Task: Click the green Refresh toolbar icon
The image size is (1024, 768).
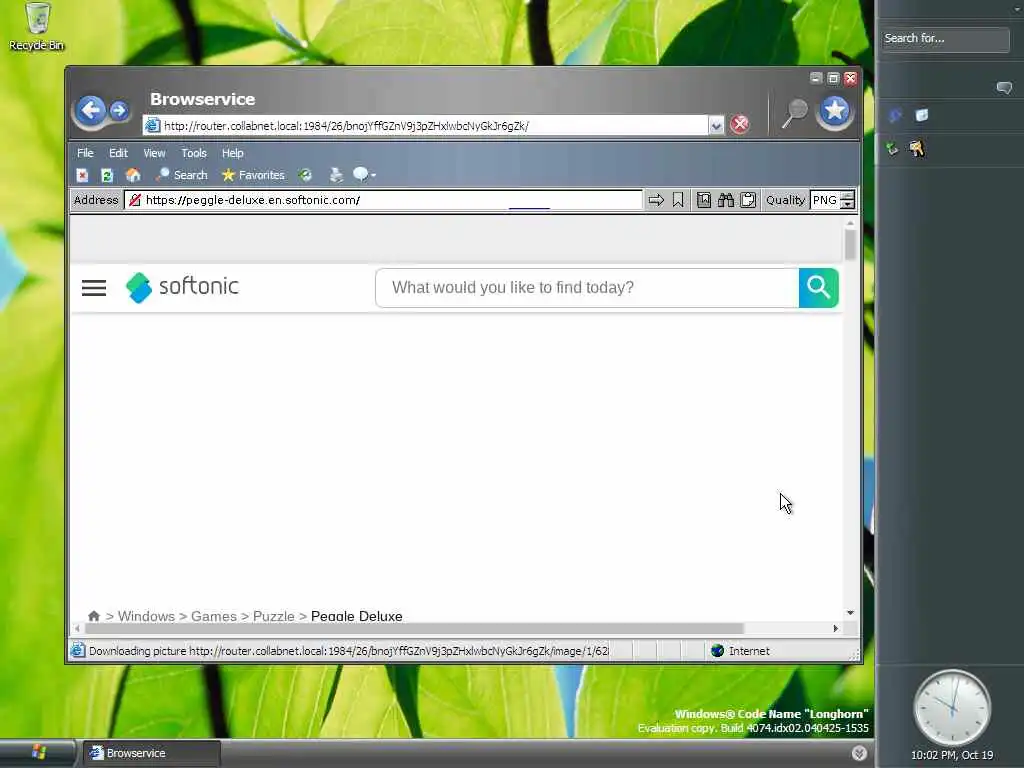Action: pos(107,175)
